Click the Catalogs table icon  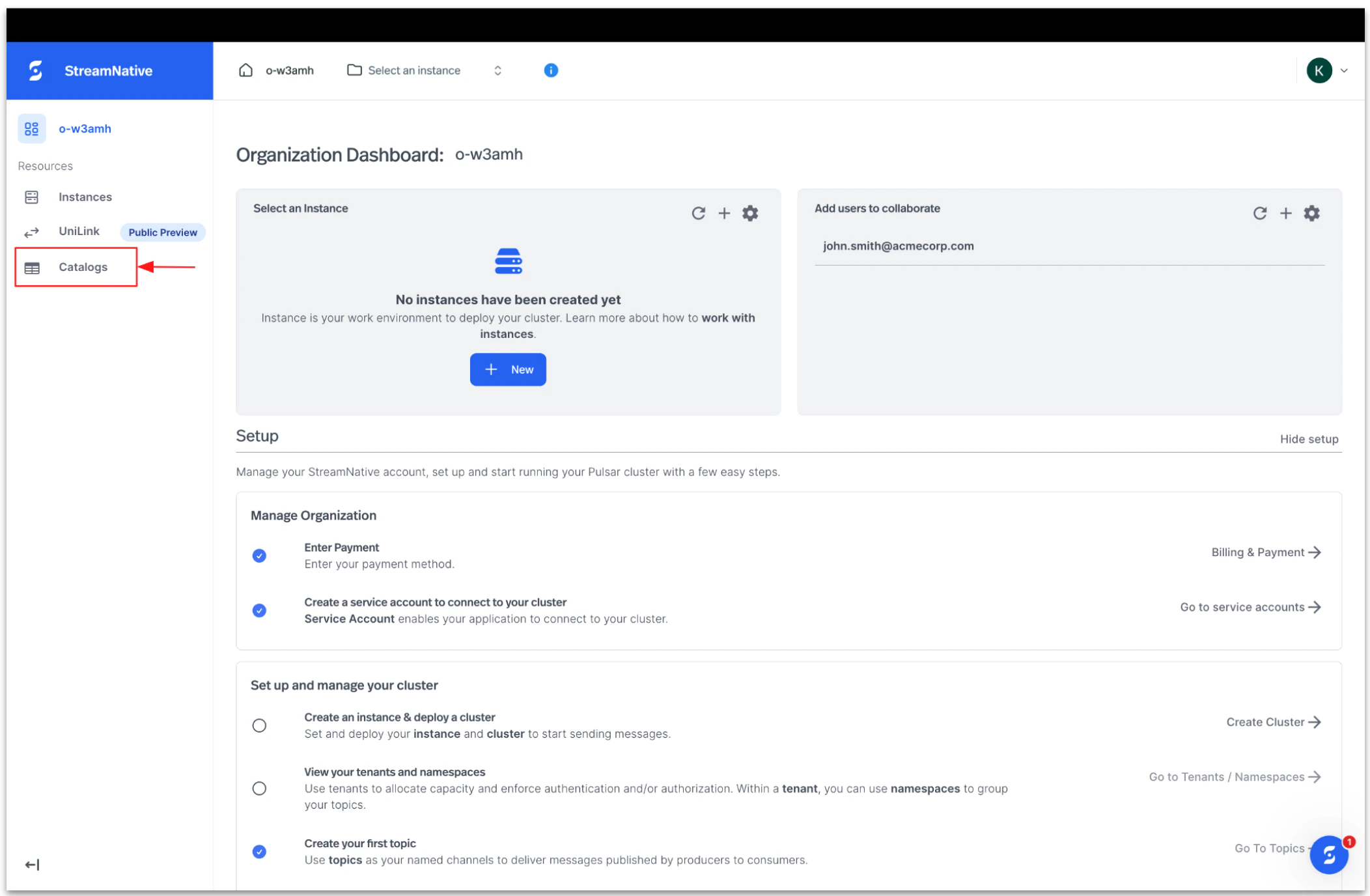click(32, 268)
